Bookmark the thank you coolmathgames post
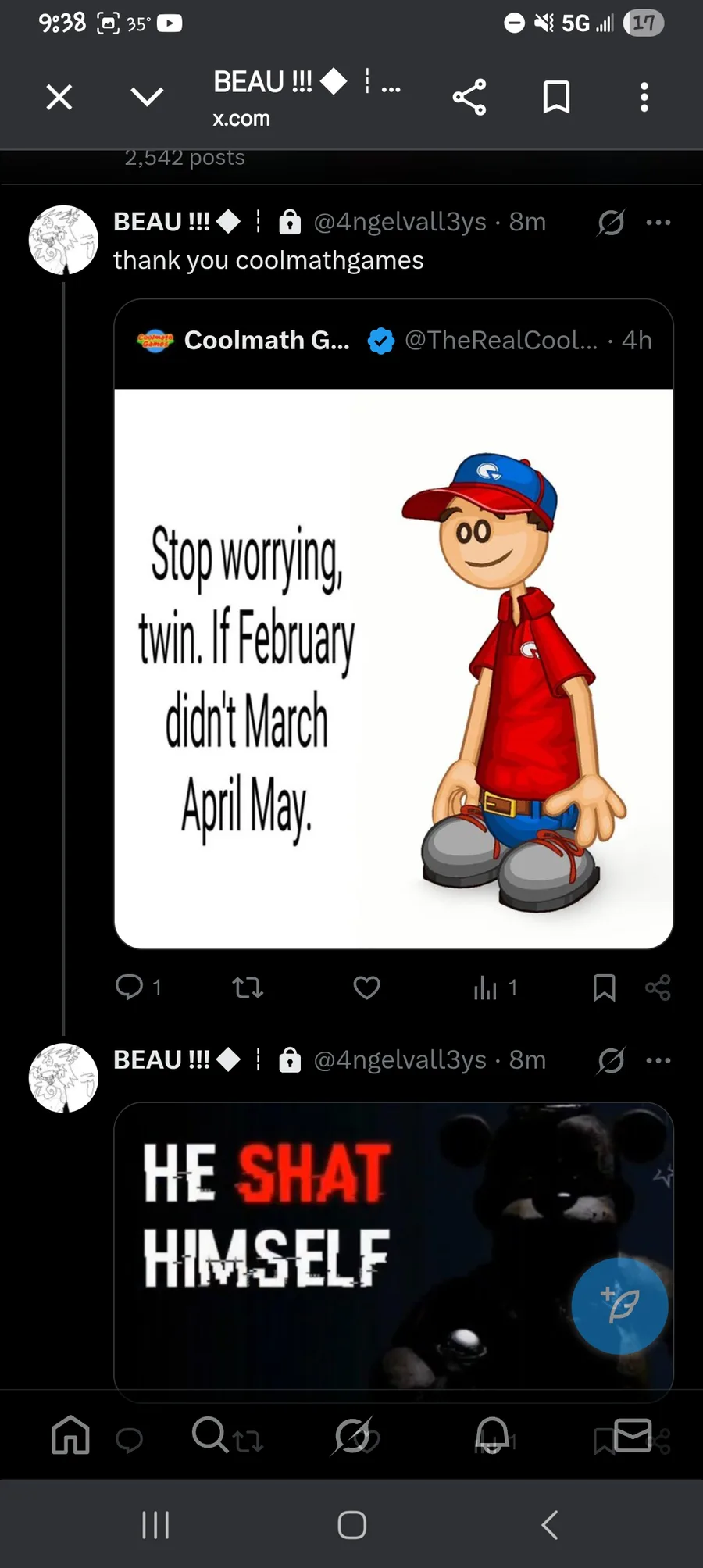703x1568 pixels. (604, 988)
